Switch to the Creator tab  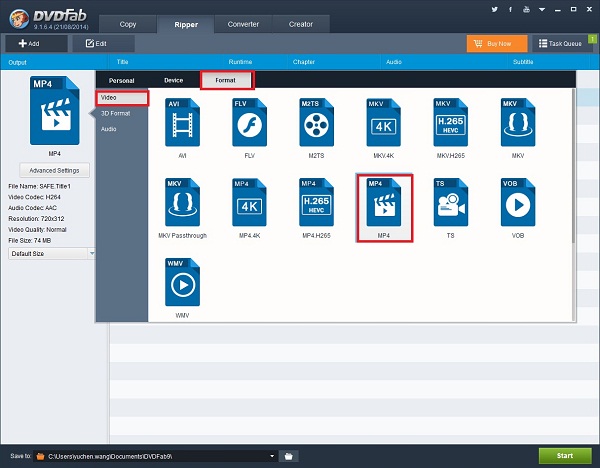301,24
